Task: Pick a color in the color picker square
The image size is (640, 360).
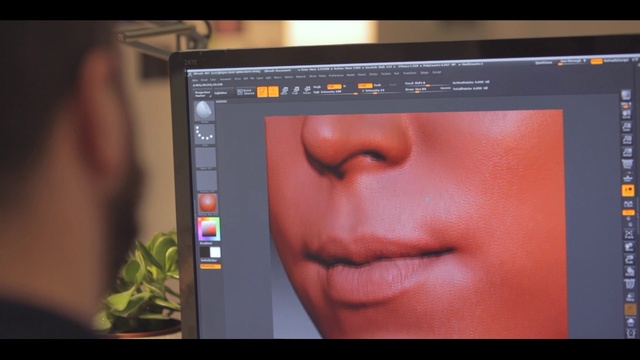Action: pyautogui.click(x=209, y=229)
